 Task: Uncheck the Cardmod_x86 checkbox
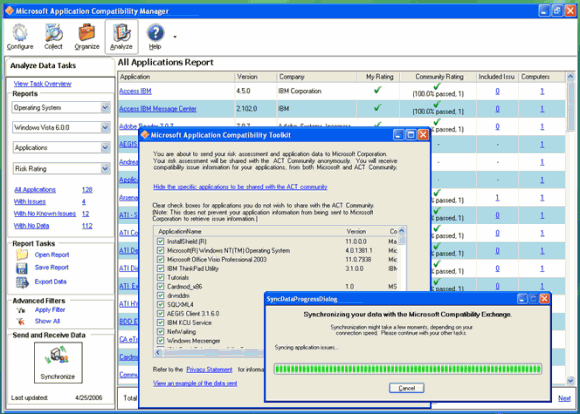click(160, 286)
